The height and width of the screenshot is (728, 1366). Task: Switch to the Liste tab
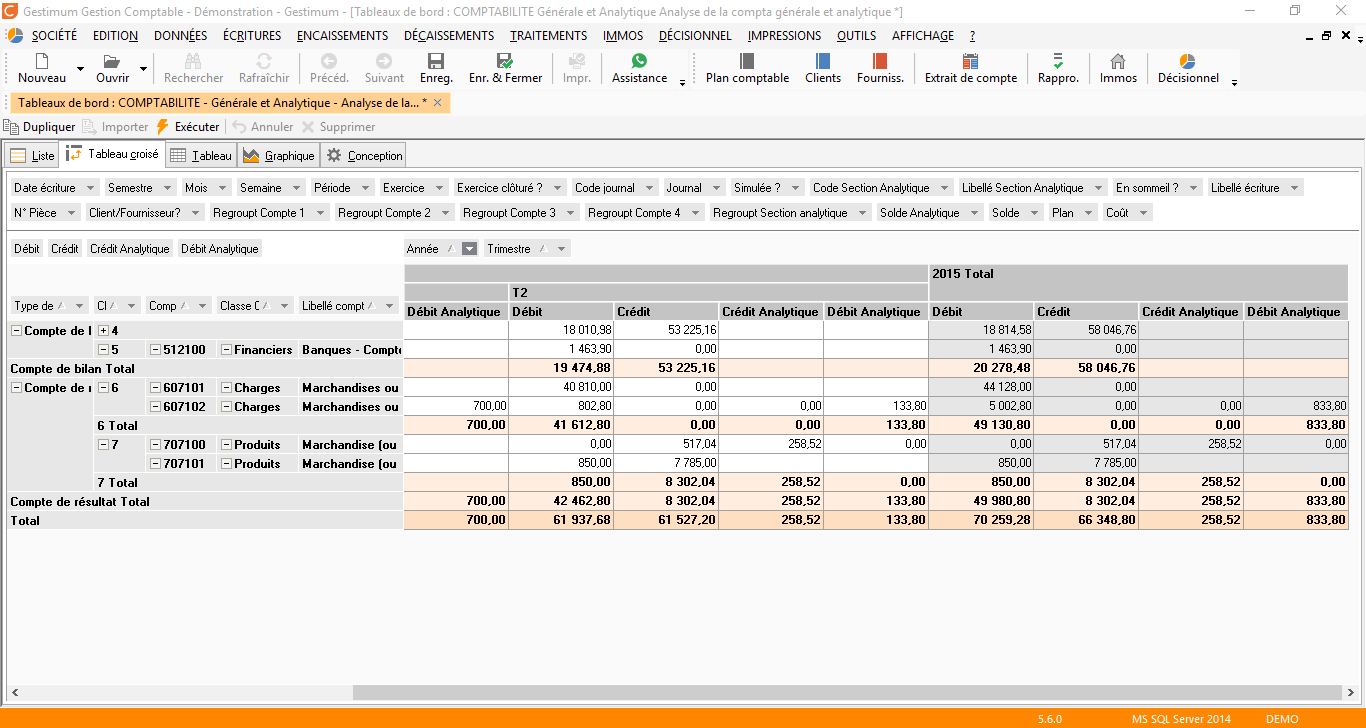pos(32,156)
